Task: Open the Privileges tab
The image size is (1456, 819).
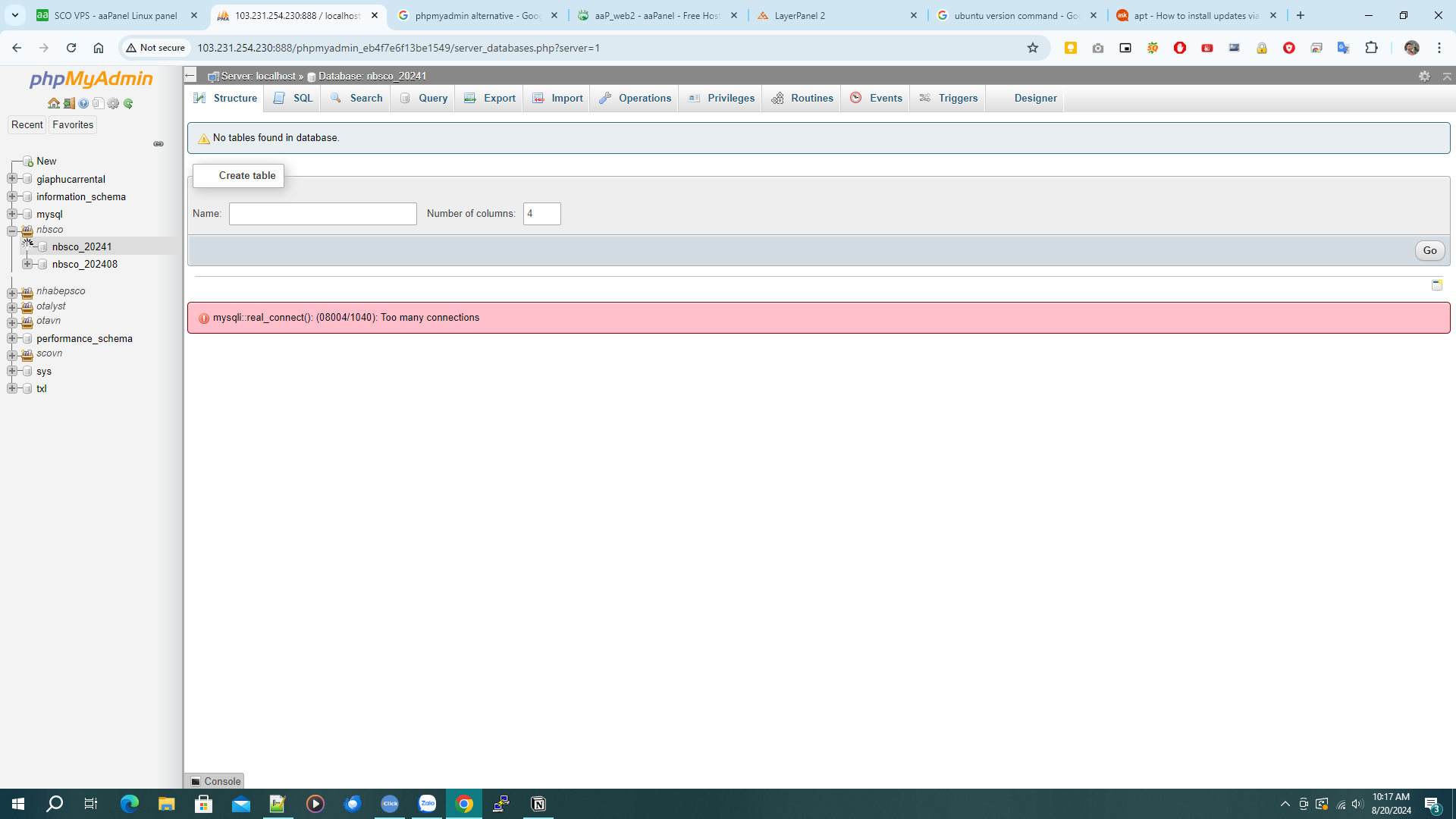Action: (721, 99)
